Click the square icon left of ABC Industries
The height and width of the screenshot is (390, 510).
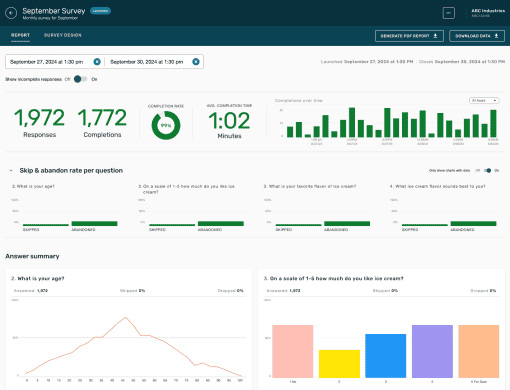(448, 13)
